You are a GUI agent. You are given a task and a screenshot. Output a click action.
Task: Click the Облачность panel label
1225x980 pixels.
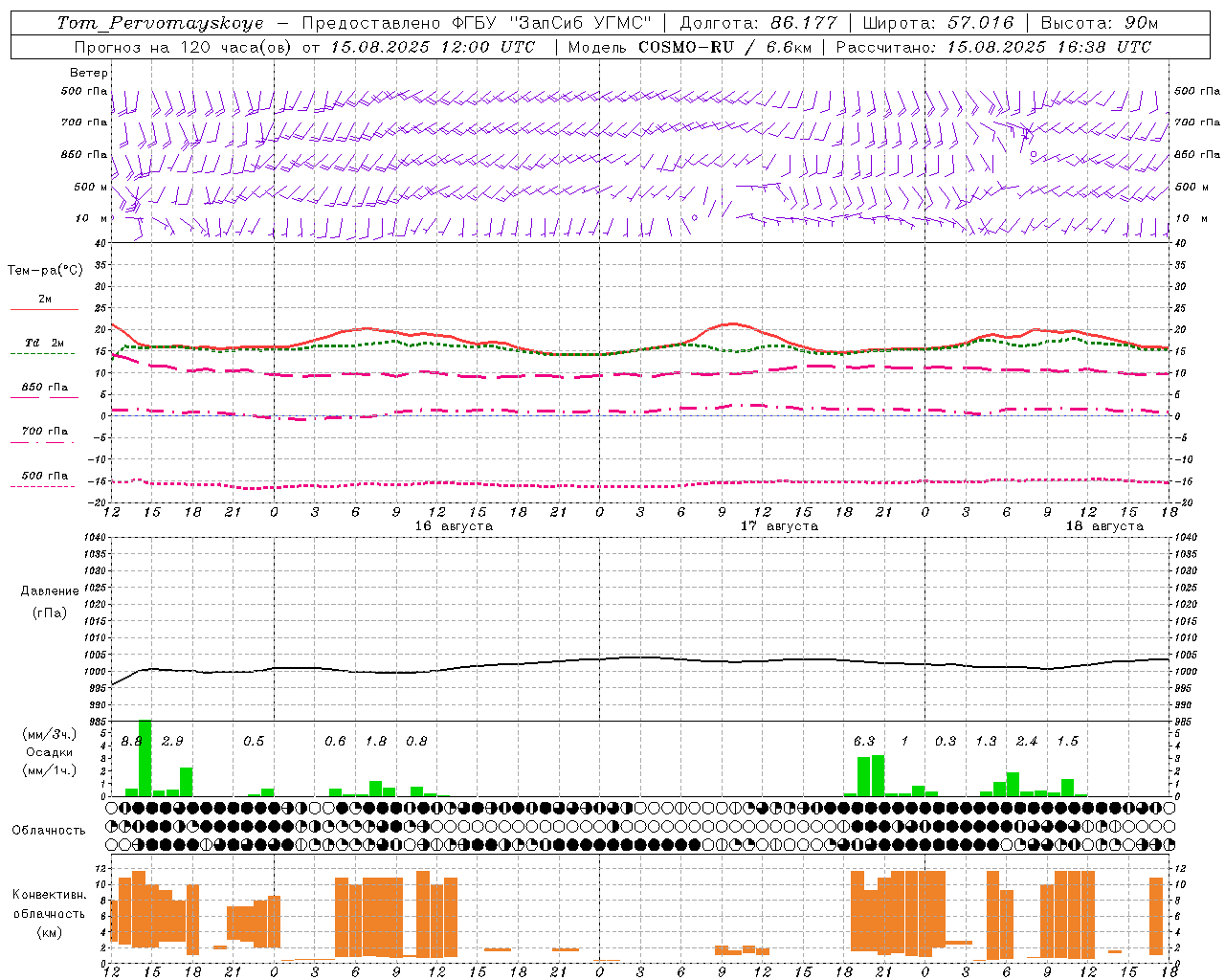pos(49,830)
